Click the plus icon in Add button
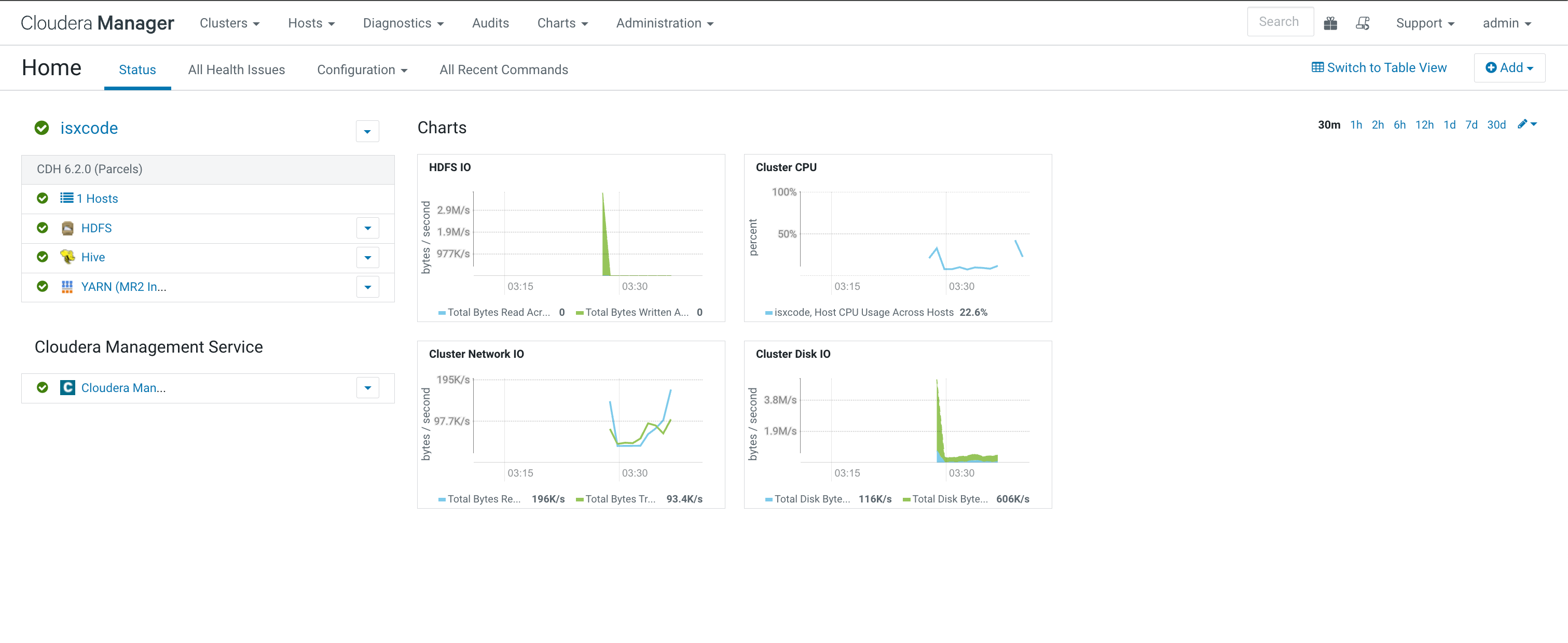Image resolution: width=1568 pixels, height=643 pixels. (x=1491, y=67)
